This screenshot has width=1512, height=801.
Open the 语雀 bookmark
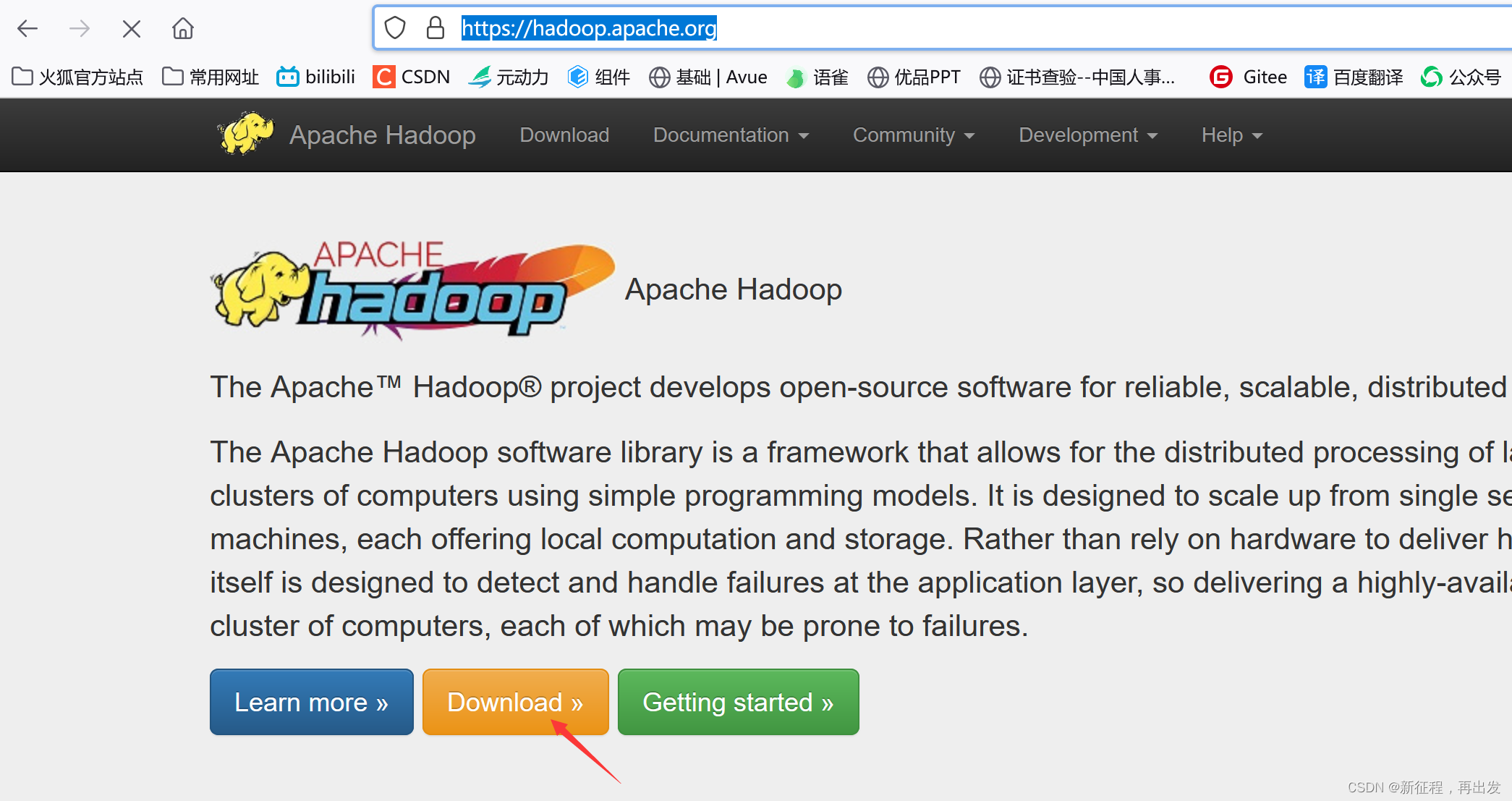817,77
